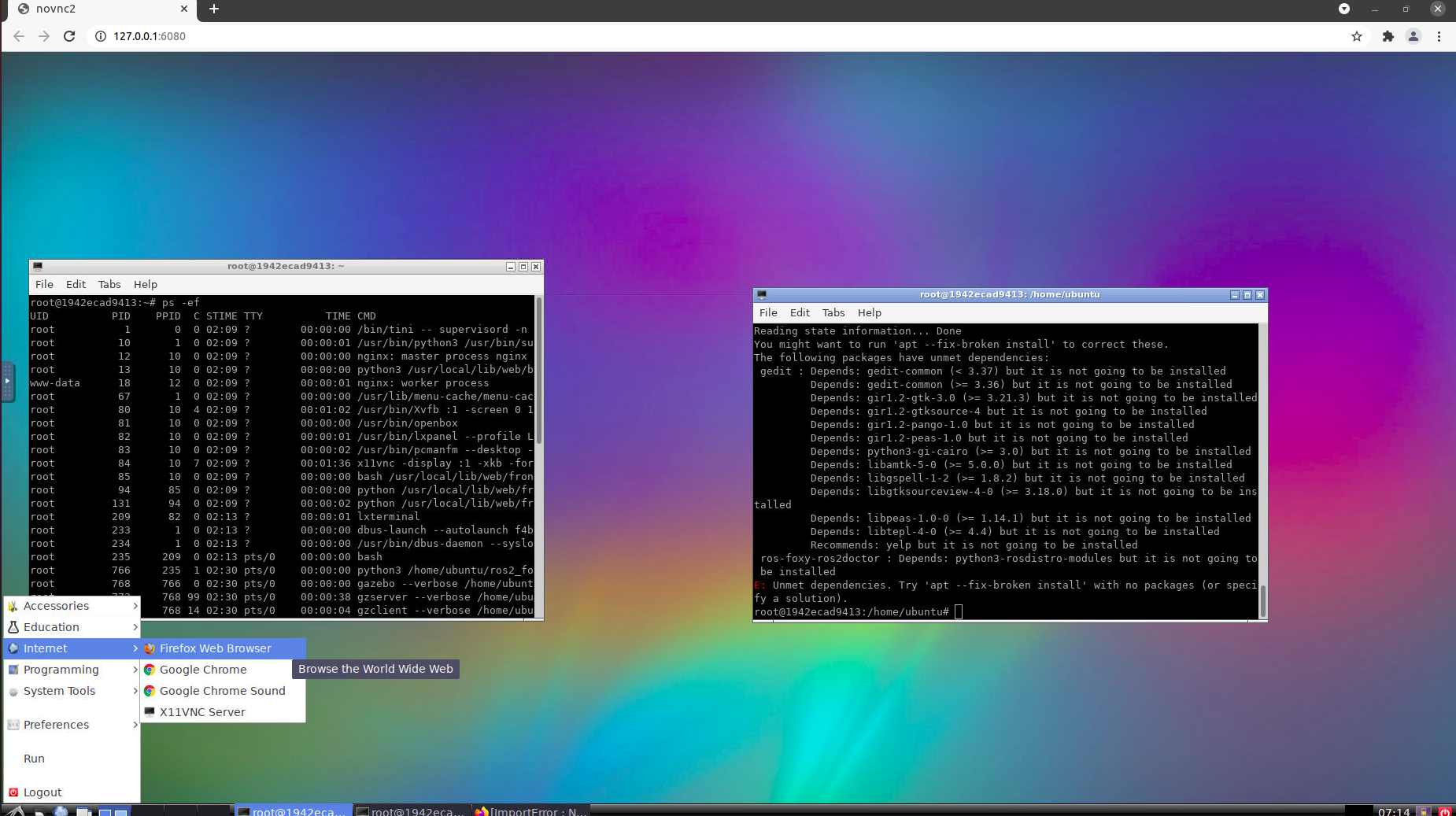Click the browser back navigation arrow
1456x816 pixels.
click(x=17, y=36)
